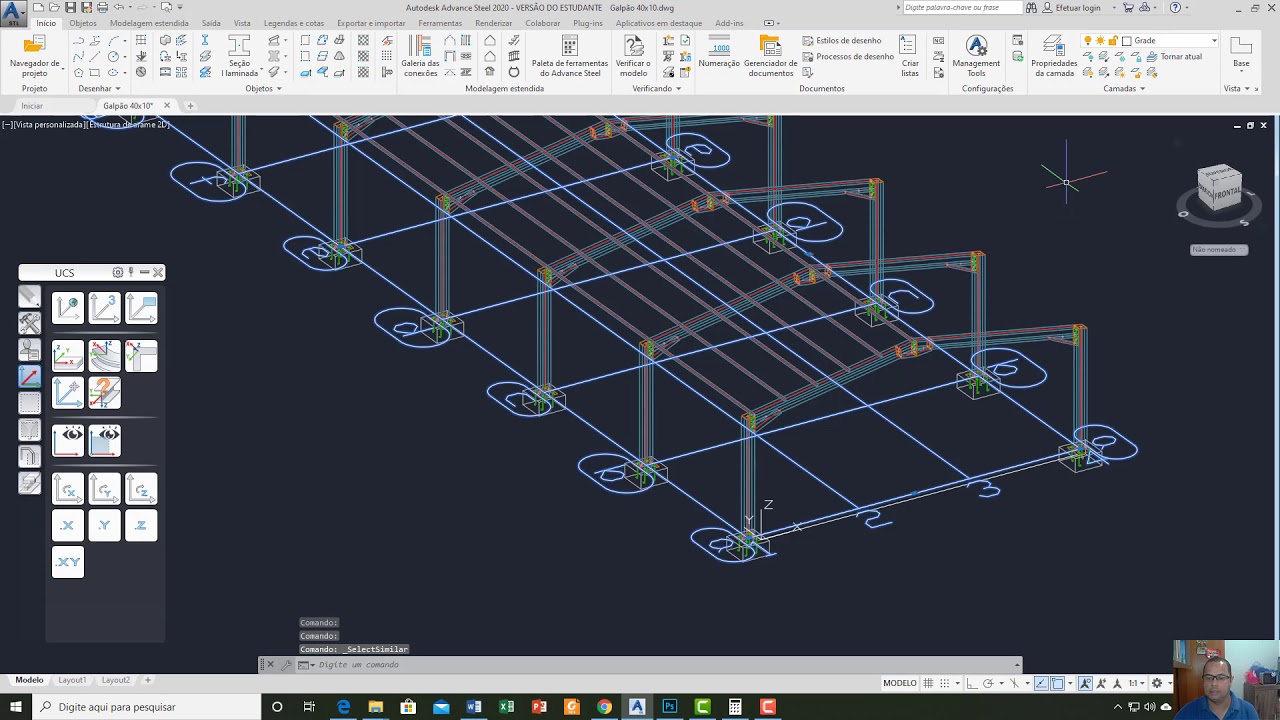
Task: Switch to the Layout1 tab
Action: (x=72, y=680)
